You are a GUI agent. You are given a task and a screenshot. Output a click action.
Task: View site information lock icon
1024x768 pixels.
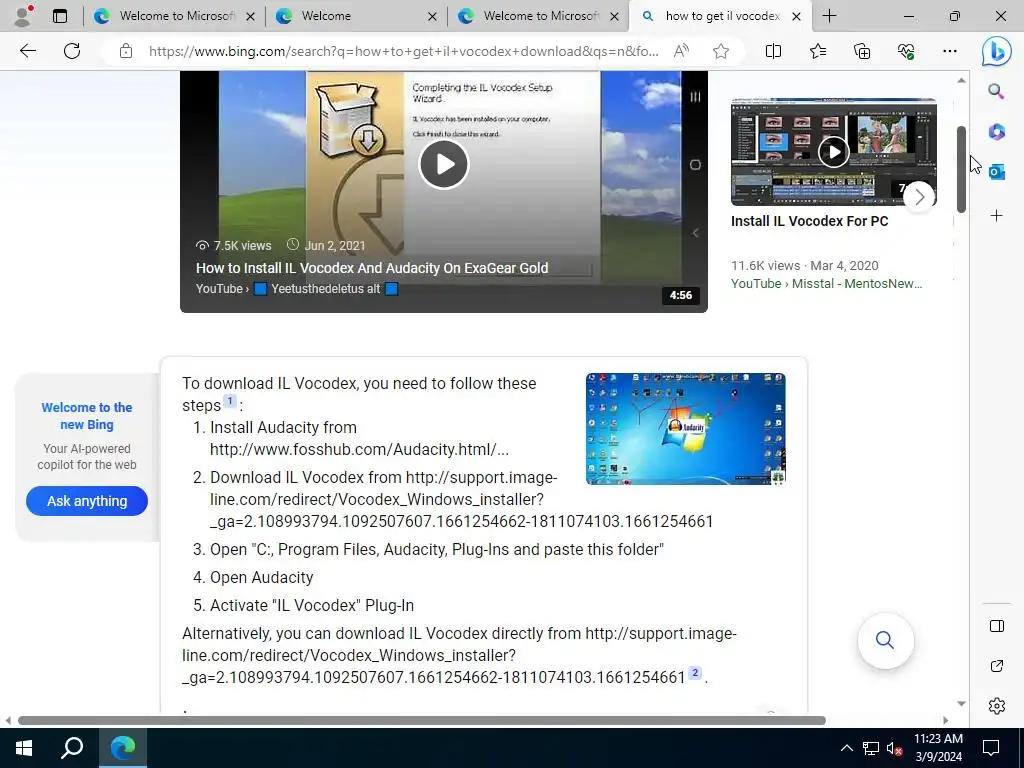(126, 51)
